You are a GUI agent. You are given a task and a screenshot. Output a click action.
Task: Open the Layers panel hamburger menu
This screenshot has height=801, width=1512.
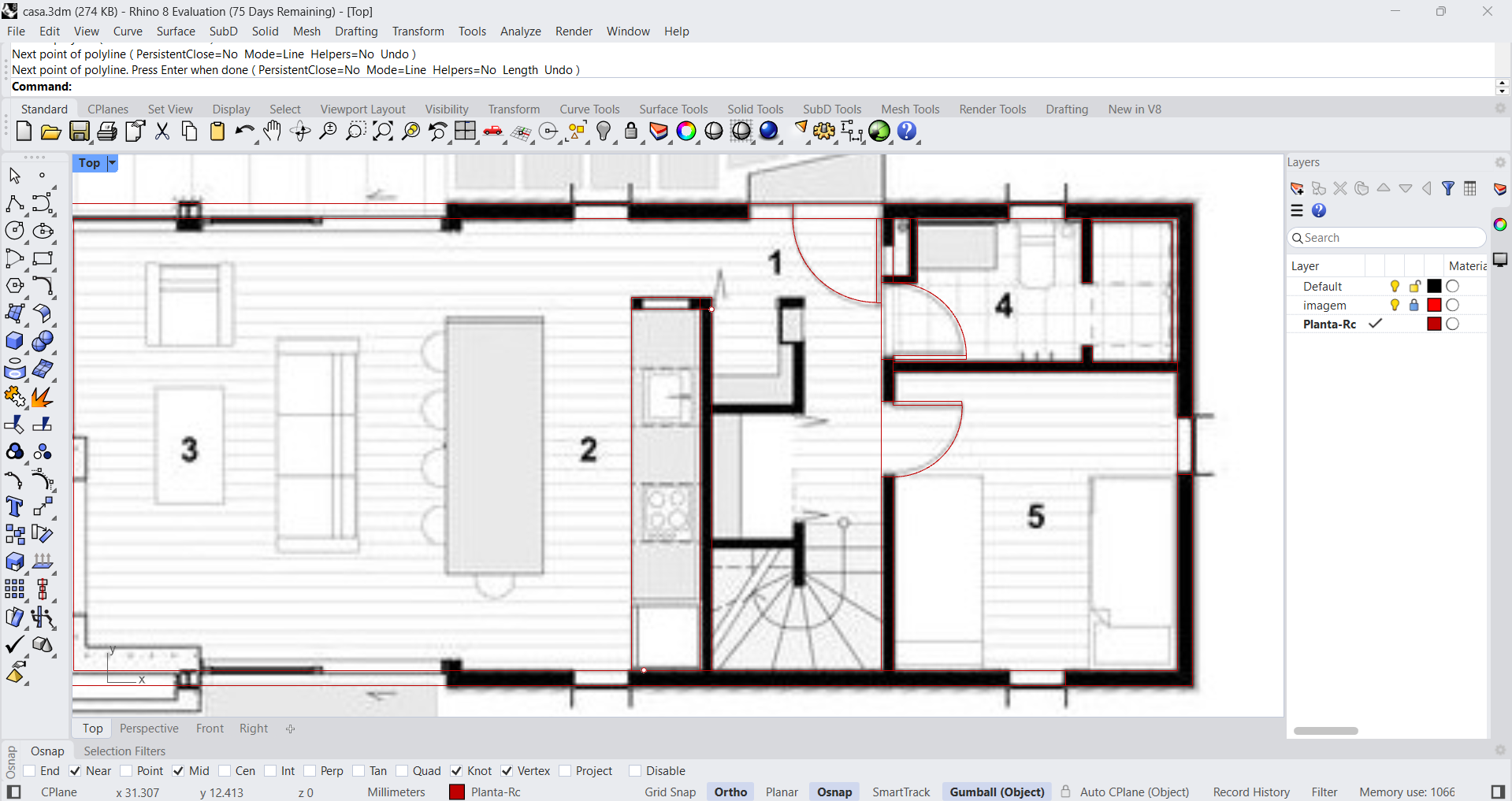click(1297, 211)
